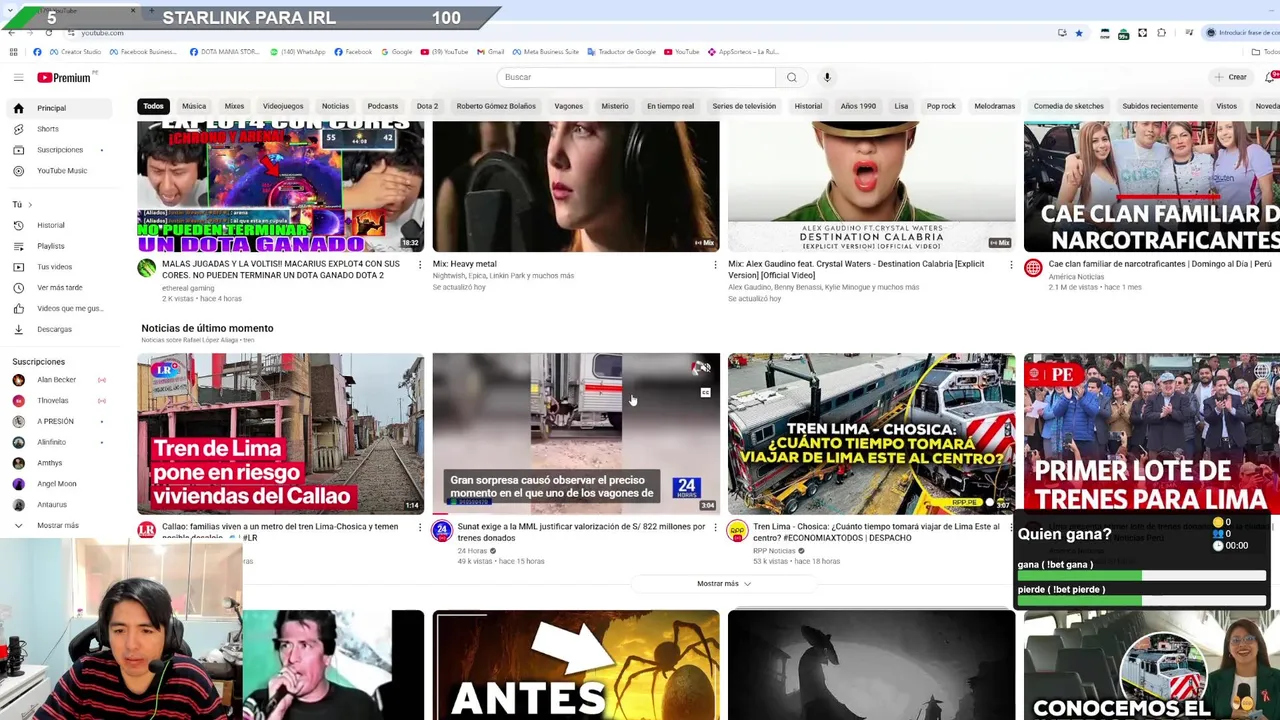The image size is (1280, 720).
Task: Reload the page with browser refresh button
Action: (49, 33)
